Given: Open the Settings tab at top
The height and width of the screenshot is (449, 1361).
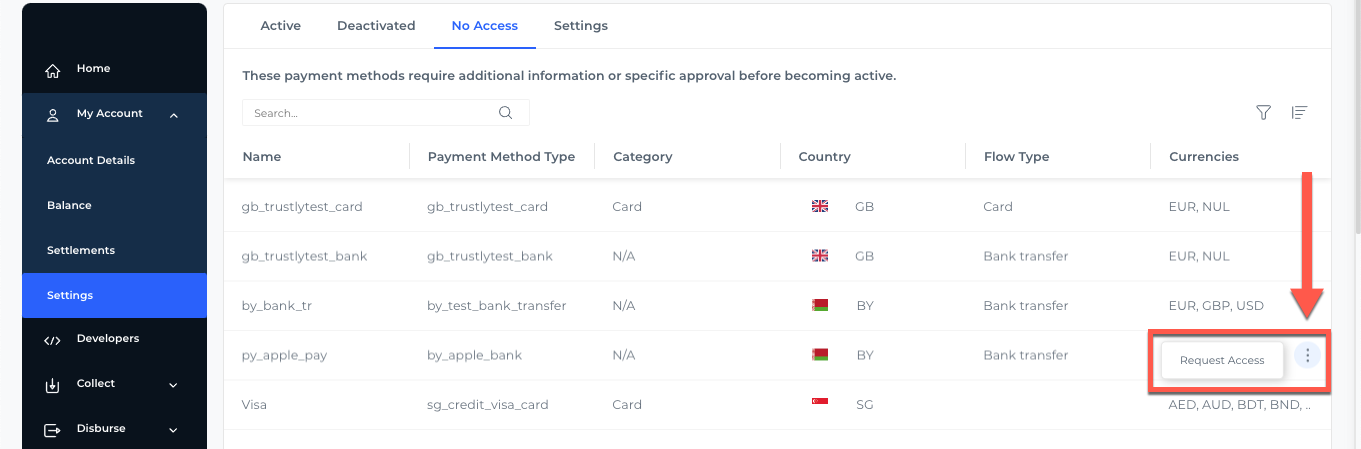Looking at the screenshot, I should 580,26.
